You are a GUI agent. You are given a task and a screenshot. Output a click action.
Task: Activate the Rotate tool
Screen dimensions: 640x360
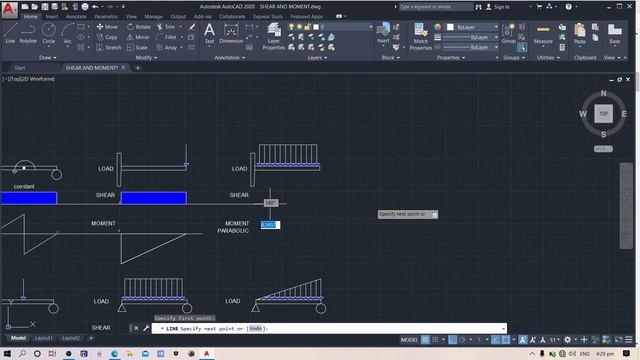[139, 27]
